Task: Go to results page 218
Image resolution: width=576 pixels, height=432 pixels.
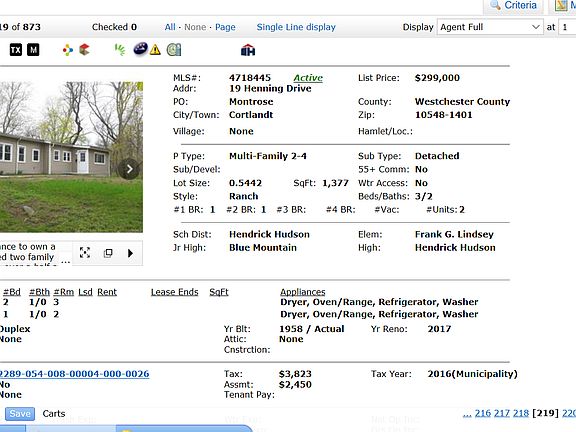Action: click(x=521, y=413)
